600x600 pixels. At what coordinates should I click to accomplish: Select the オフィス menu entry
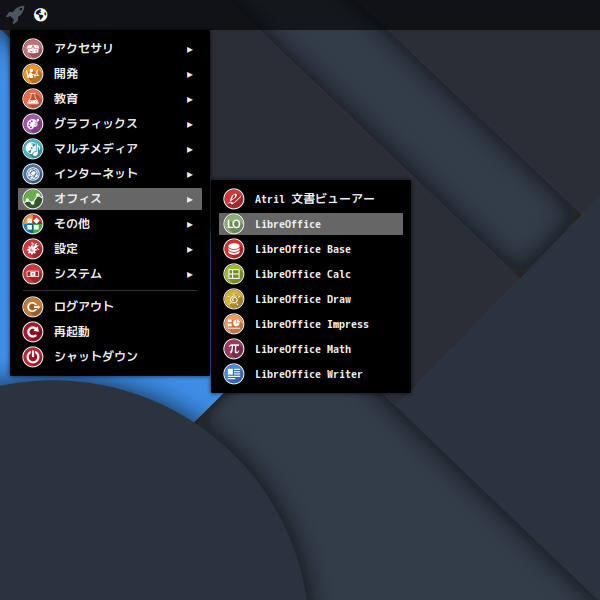[110, 199]
